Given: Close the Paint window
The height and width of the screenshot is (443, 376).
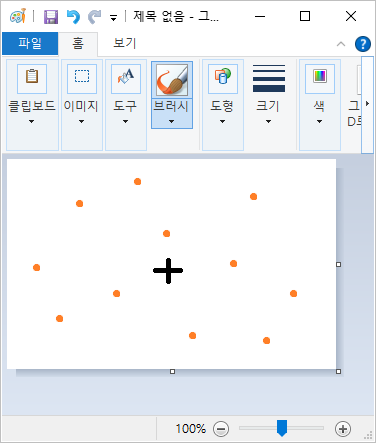Looking at the screenshot, I should coord(351,16).
